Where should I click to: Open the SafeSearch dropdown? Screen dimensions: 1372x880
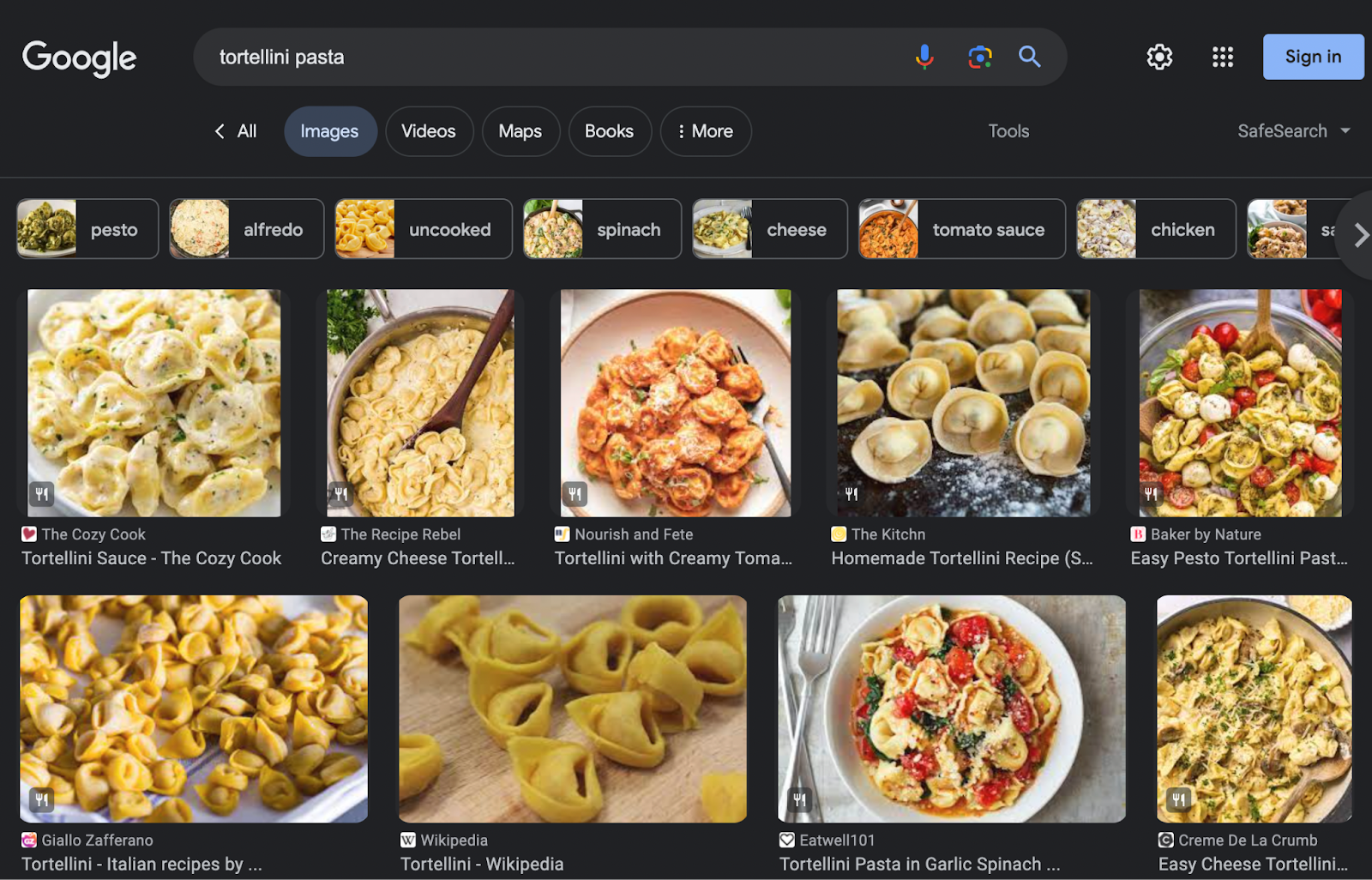pos(1294,131)
